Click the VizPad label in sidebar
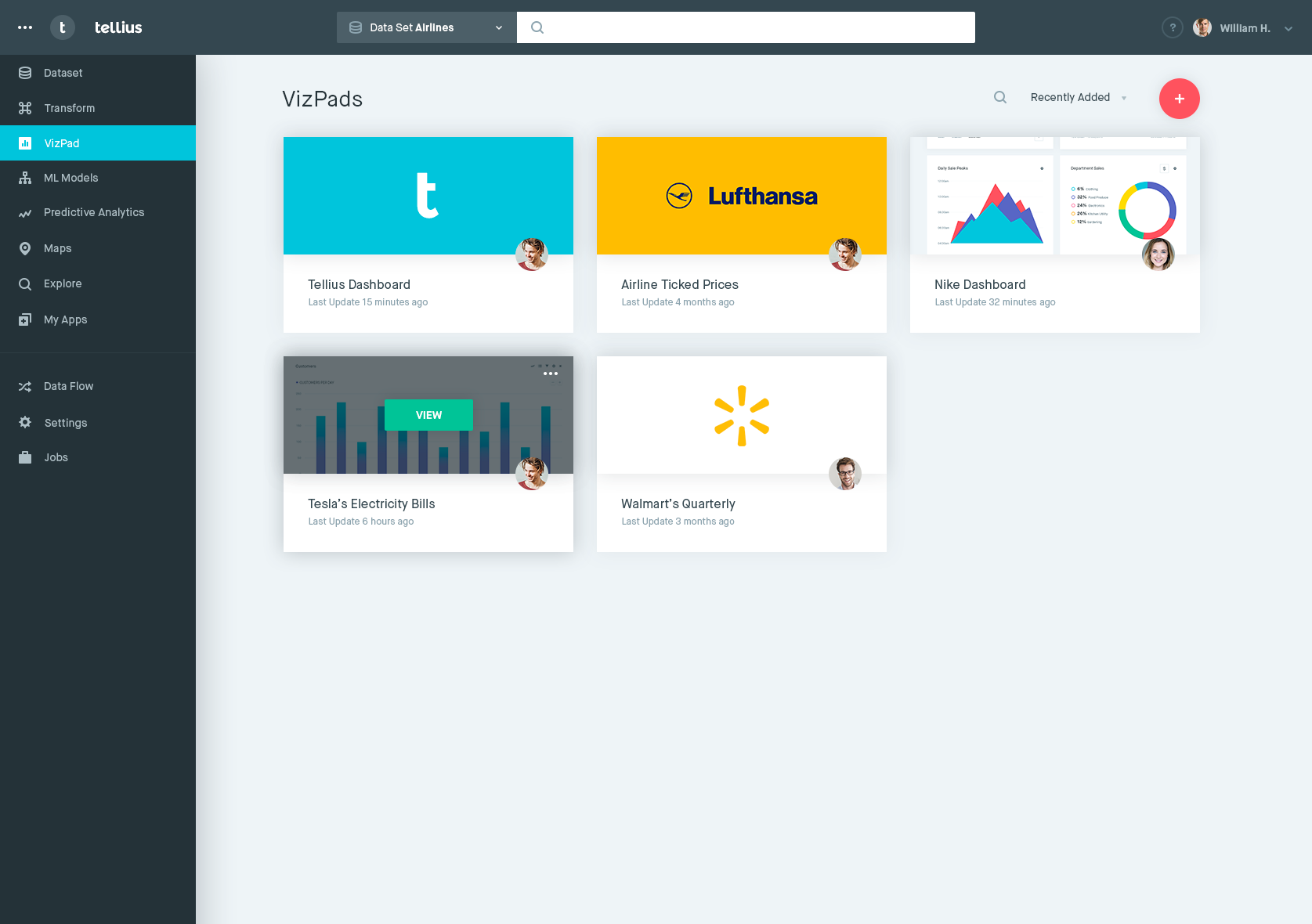1312x924 pixels. coord(62,143)
